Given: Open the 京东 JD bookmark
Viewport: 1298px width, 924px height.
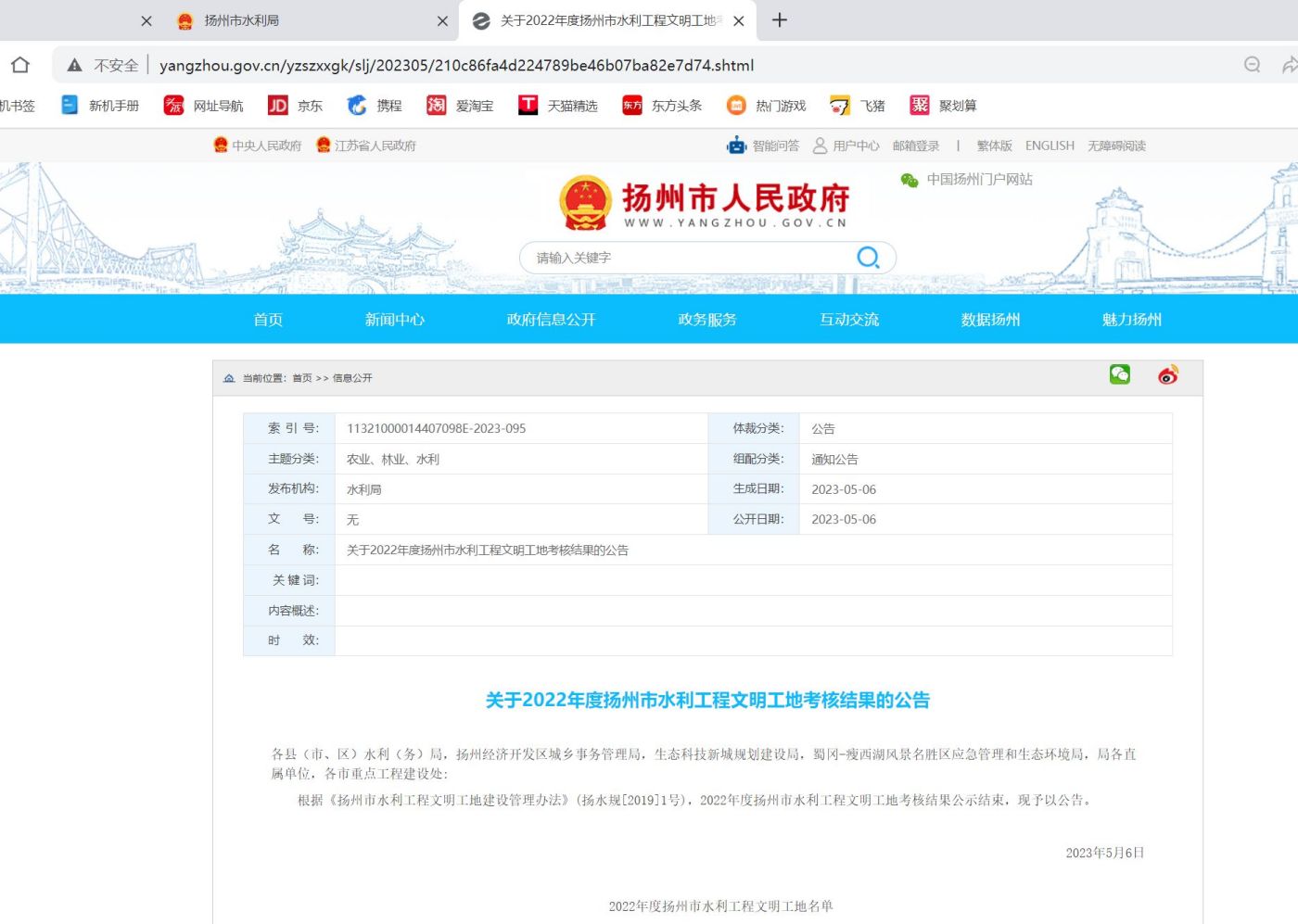Looking at the screenshot, I should click(295, 106).
